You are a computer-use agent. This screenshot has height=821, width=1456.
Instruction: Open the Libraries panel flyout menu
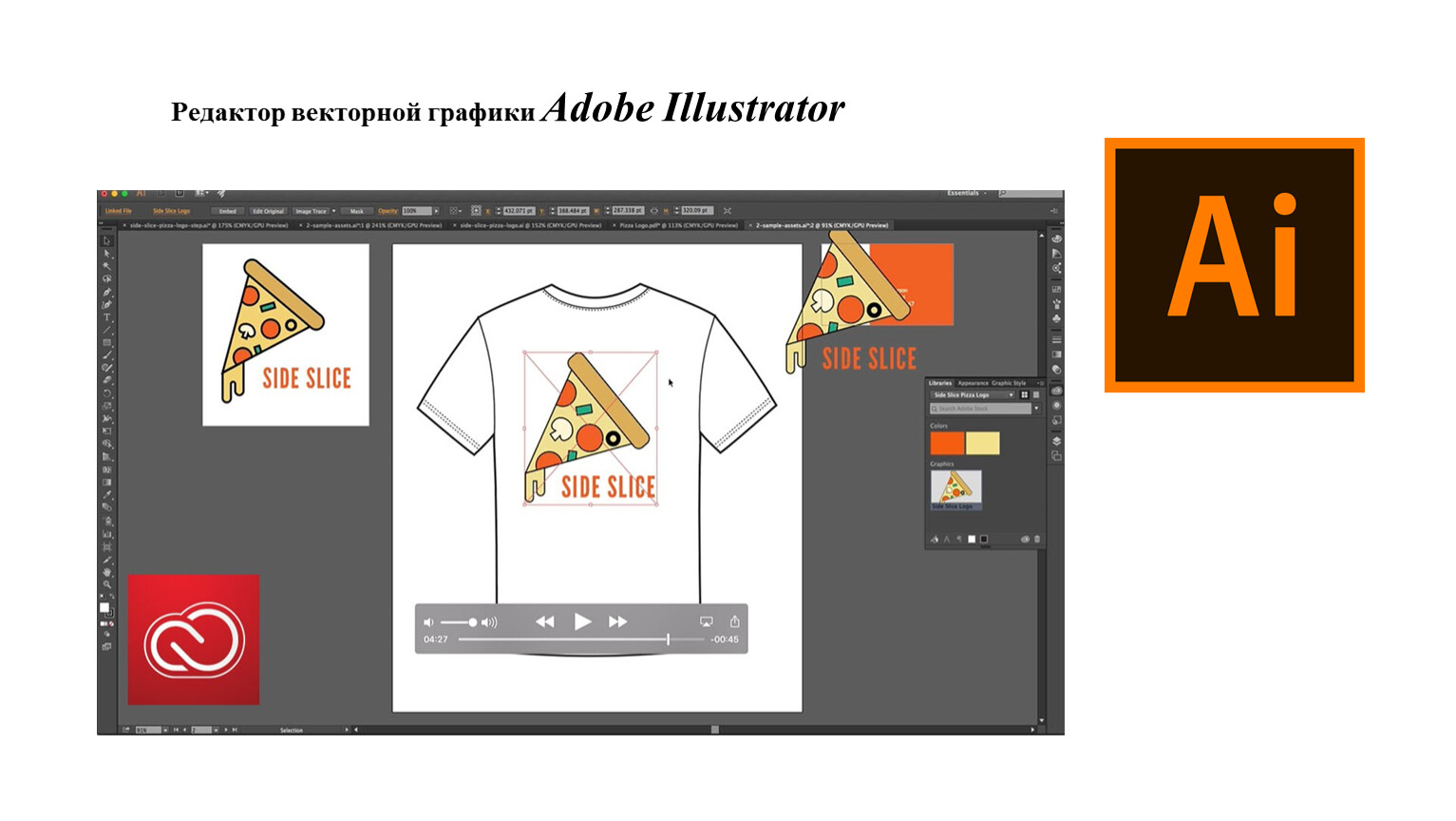coord(1042,383)
